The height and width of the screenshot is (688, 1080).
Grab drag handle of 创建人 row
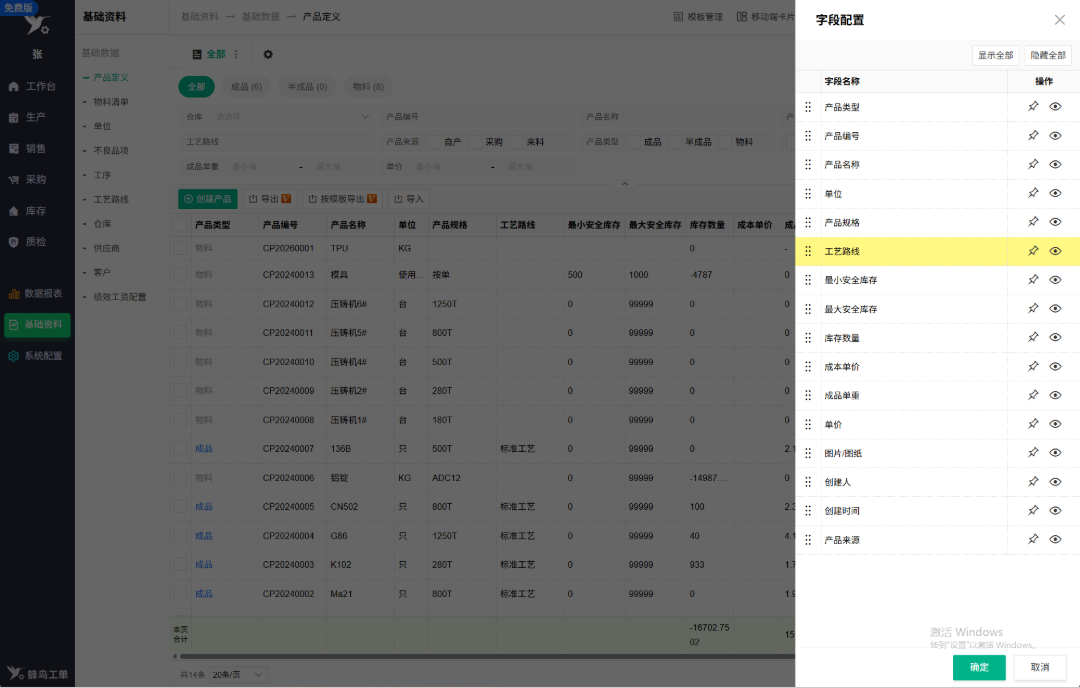point(808,482)
